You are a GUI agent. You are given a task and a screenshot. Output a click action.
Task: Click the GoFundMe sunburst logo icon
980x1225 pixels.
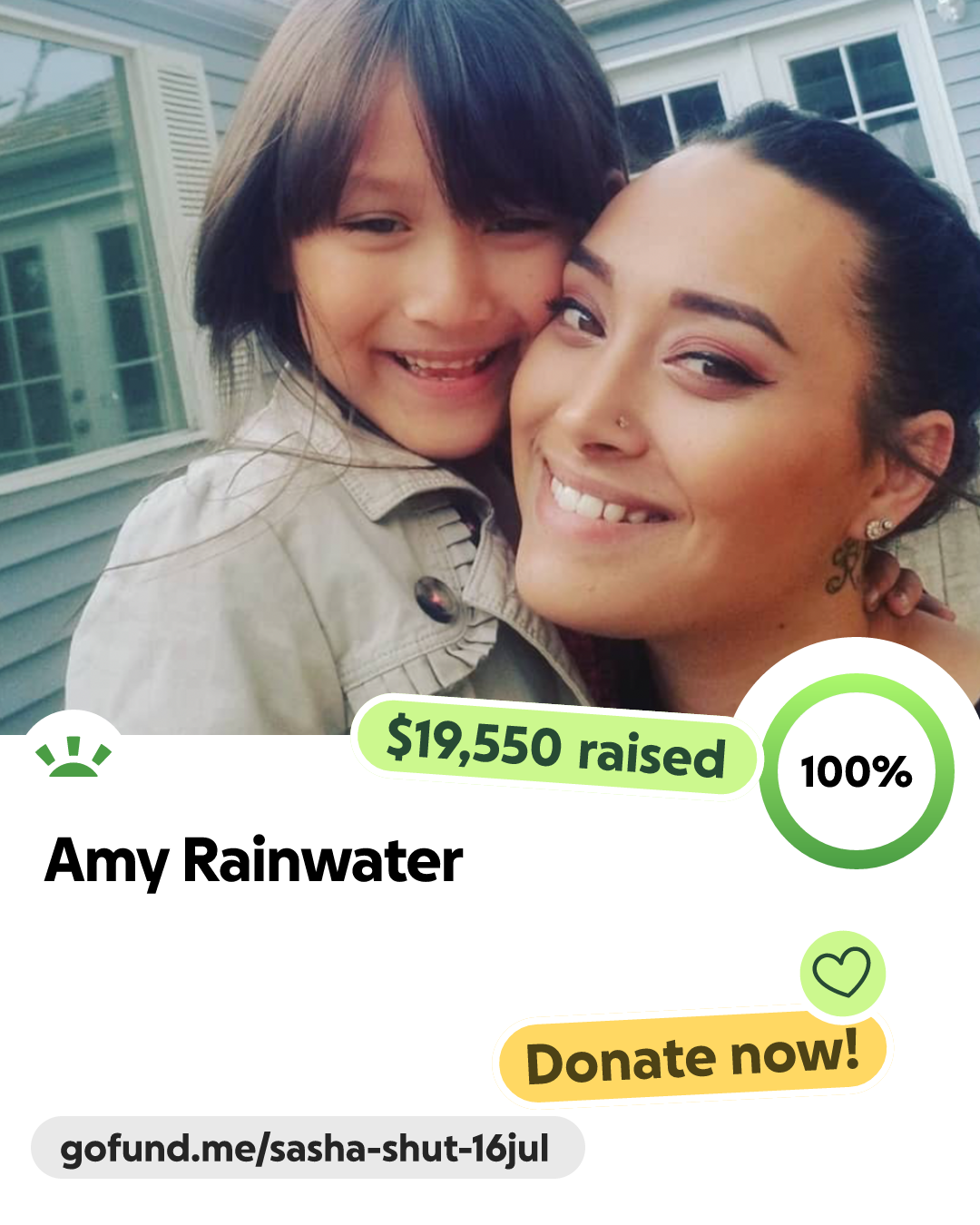(x=73, y=757)
